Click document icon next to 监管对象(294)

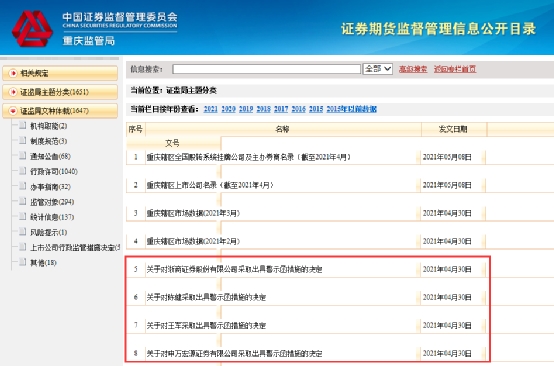pos(23,201)
